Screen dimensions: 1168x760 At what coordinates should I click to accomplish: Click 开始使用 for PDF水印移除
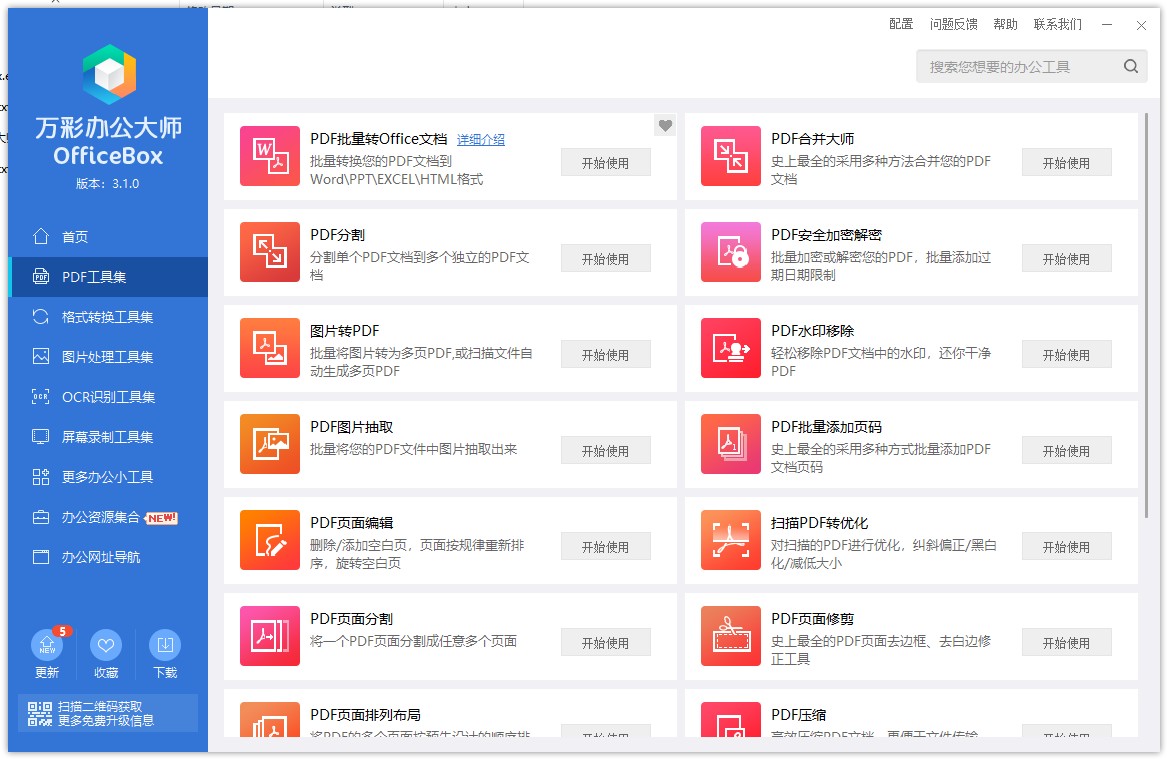(x=1067, y=355)
